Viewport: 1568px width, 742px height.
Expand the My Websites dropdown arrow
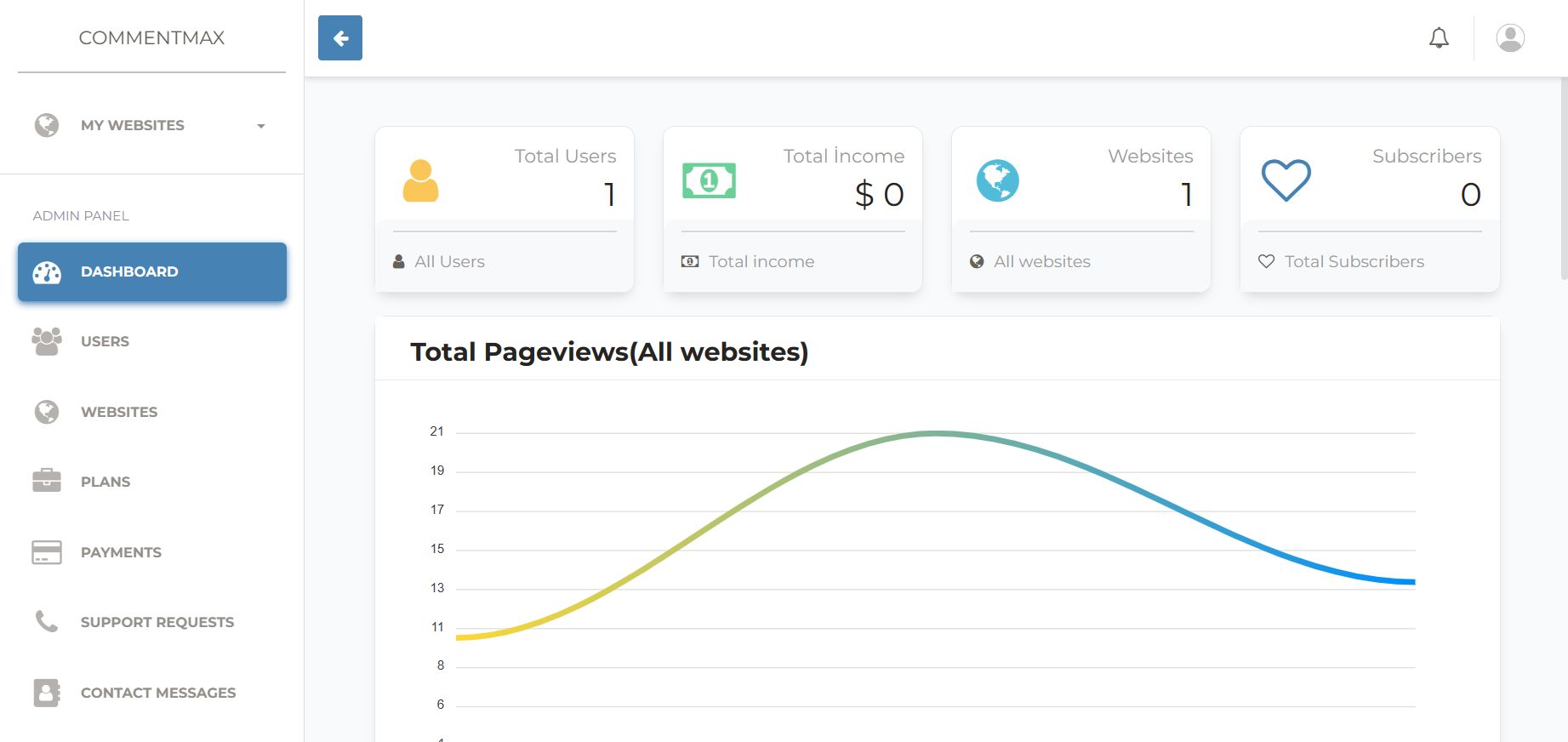261,126
